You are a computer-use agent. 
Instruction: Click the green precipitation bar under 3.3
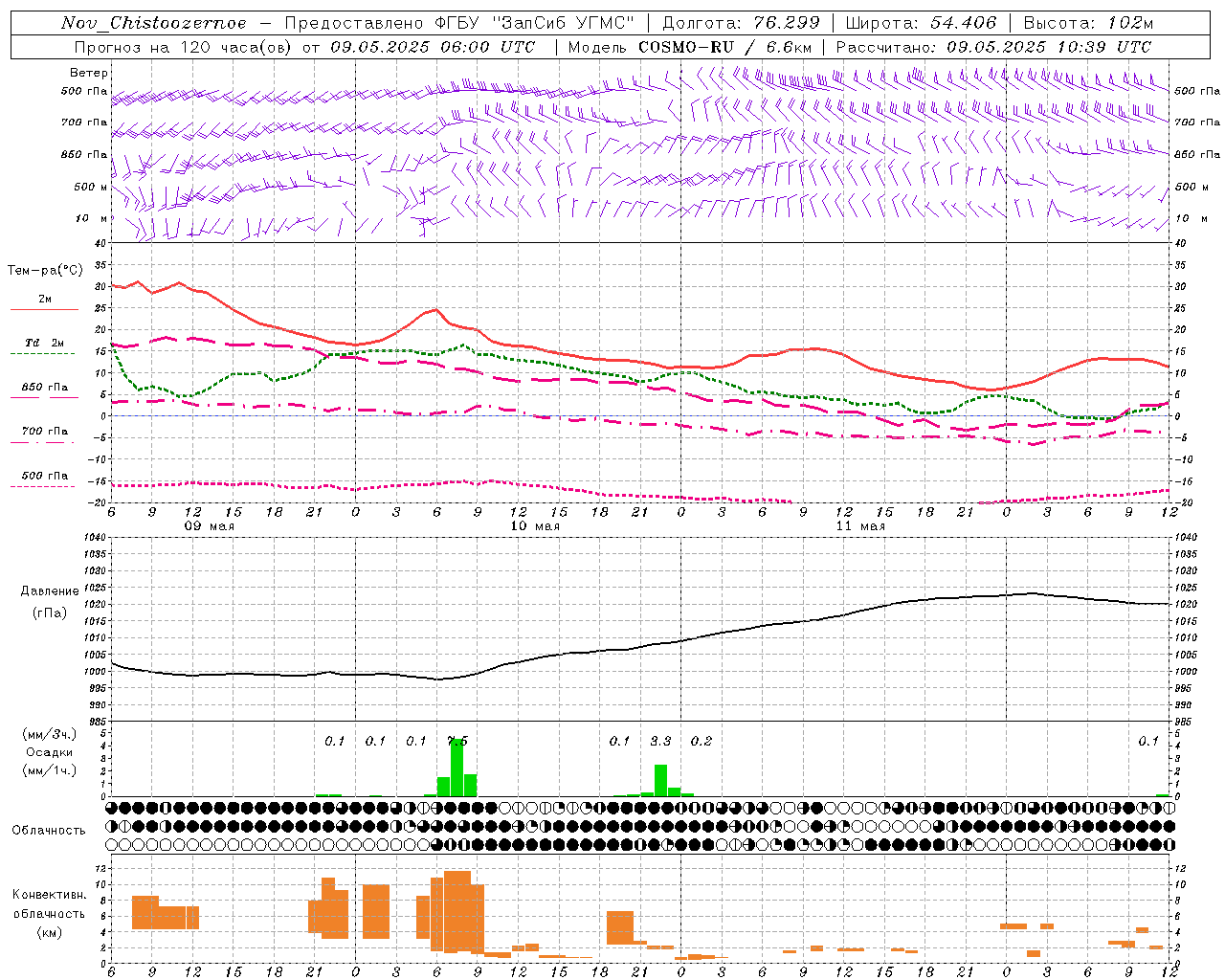660,780
